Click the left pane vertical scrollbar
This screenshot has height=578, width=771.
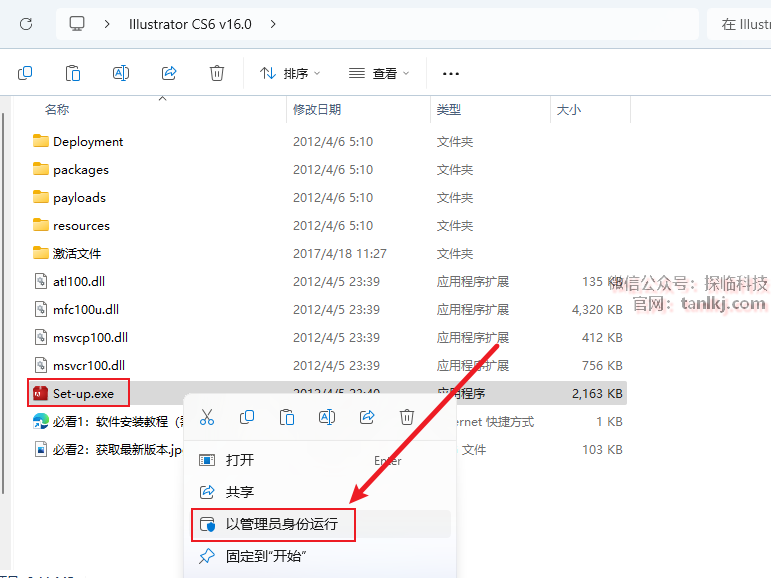(x=3, y=303)
